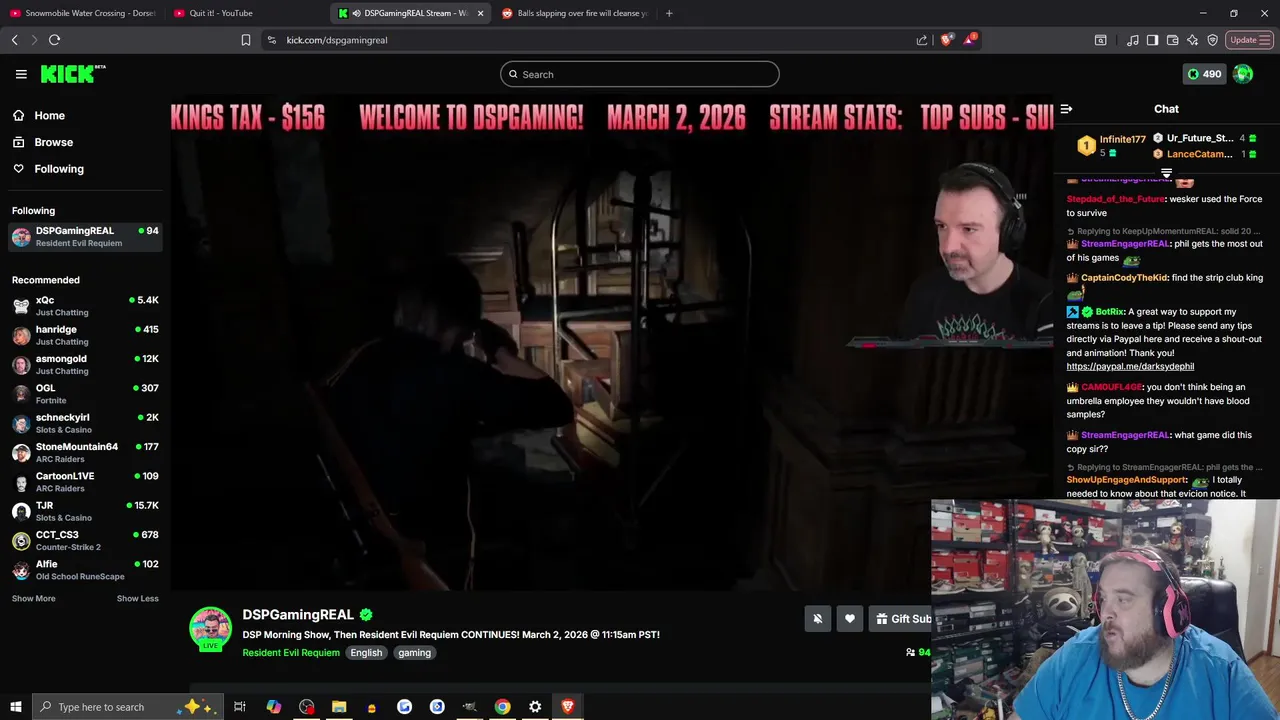The width and height of the screenshot is (1280, 720).
Task: Click Infinite177 in the chat leaderboard
Action: (1122, 139)
